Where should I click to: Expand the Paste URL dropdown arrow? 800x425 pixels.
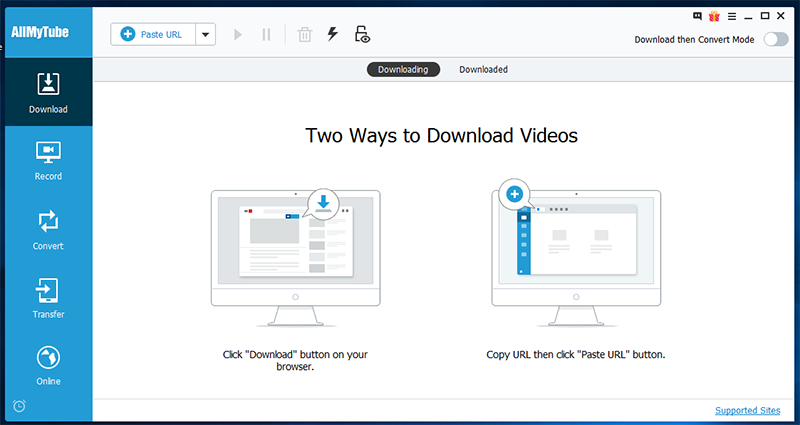point(206,34)
